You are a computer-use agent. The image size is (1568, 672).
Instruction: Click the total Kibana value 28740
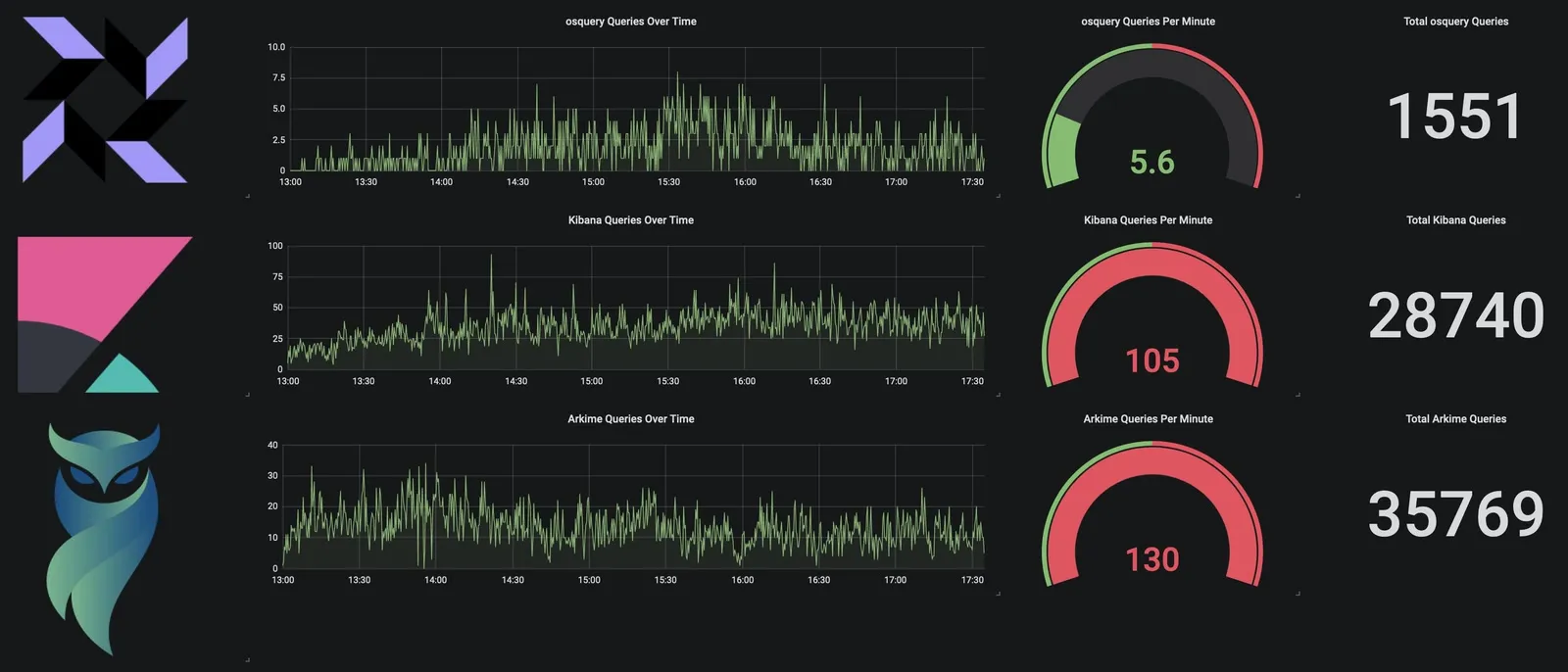(x=1455, y=315)
